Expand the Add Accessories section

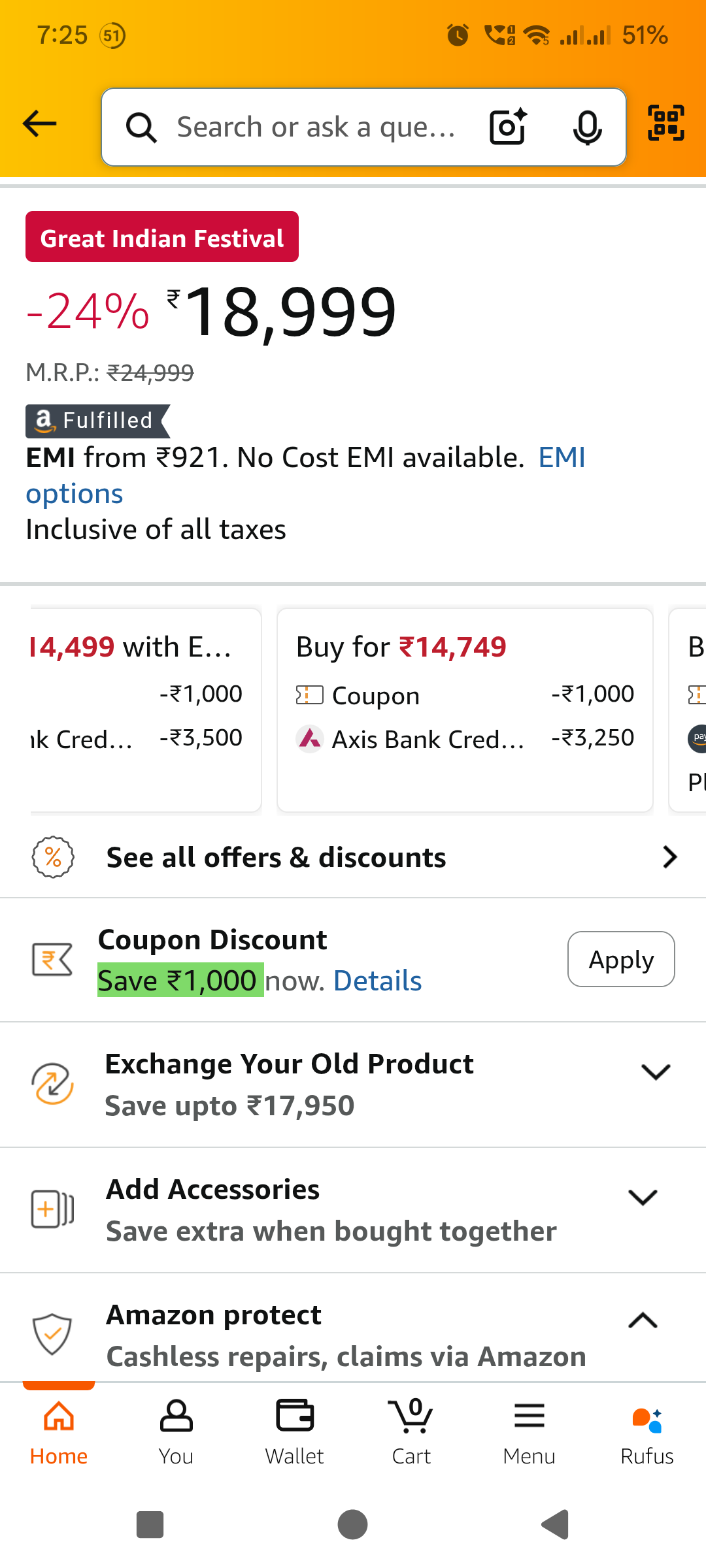pos(643,1198)
